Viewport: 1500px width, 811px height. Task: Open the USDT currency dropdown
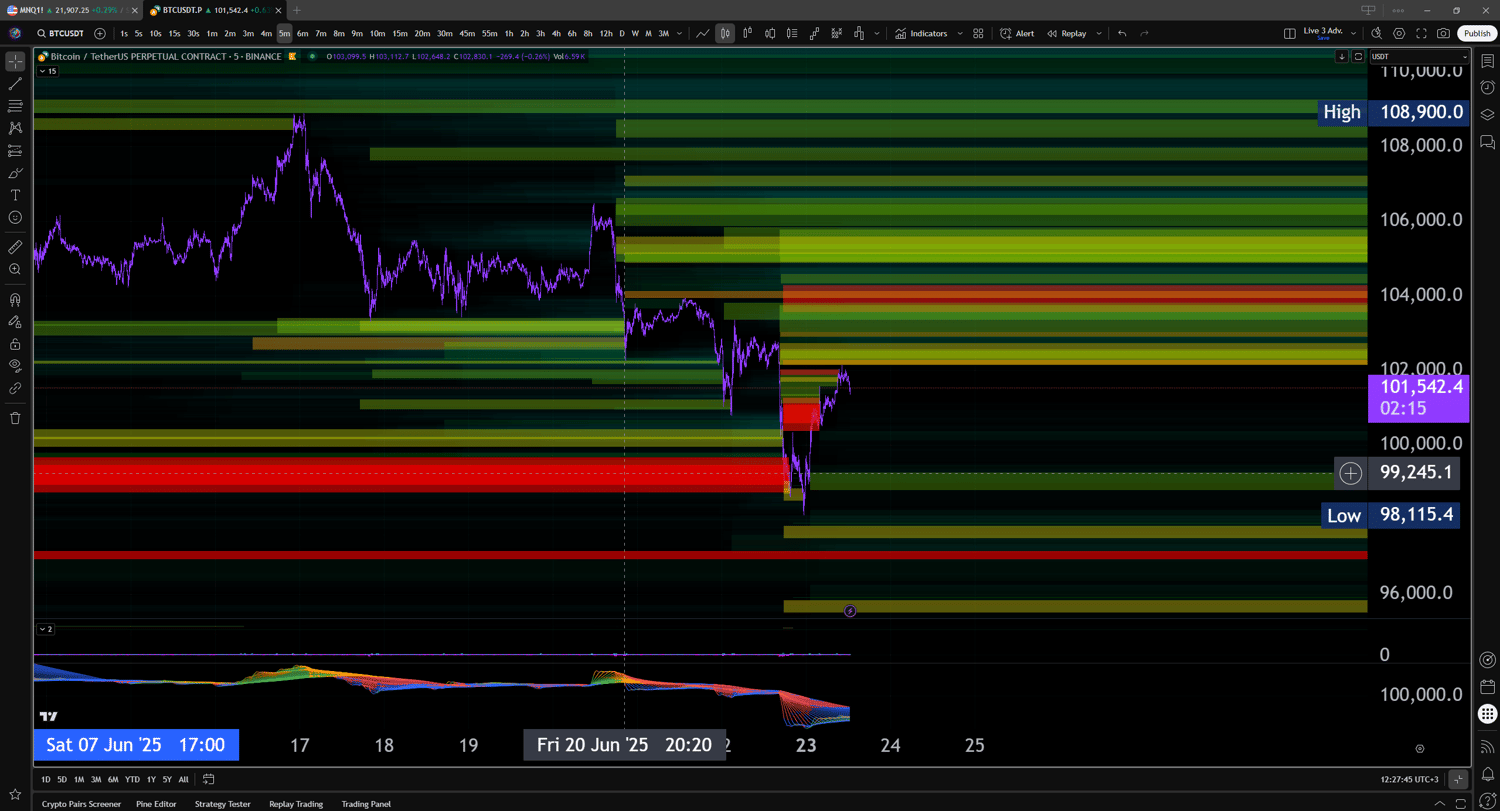pyautogui.click(x=1418, y=57)
